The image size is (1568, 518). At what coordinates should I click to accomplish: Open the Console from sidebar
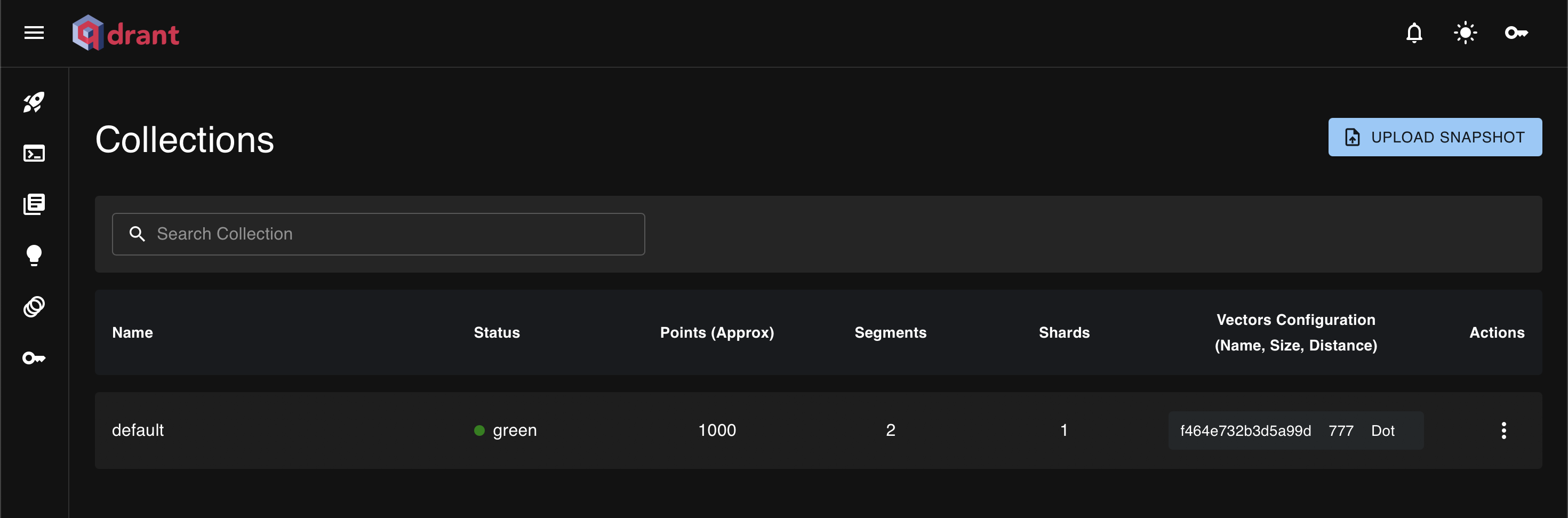tap(34, 154)
